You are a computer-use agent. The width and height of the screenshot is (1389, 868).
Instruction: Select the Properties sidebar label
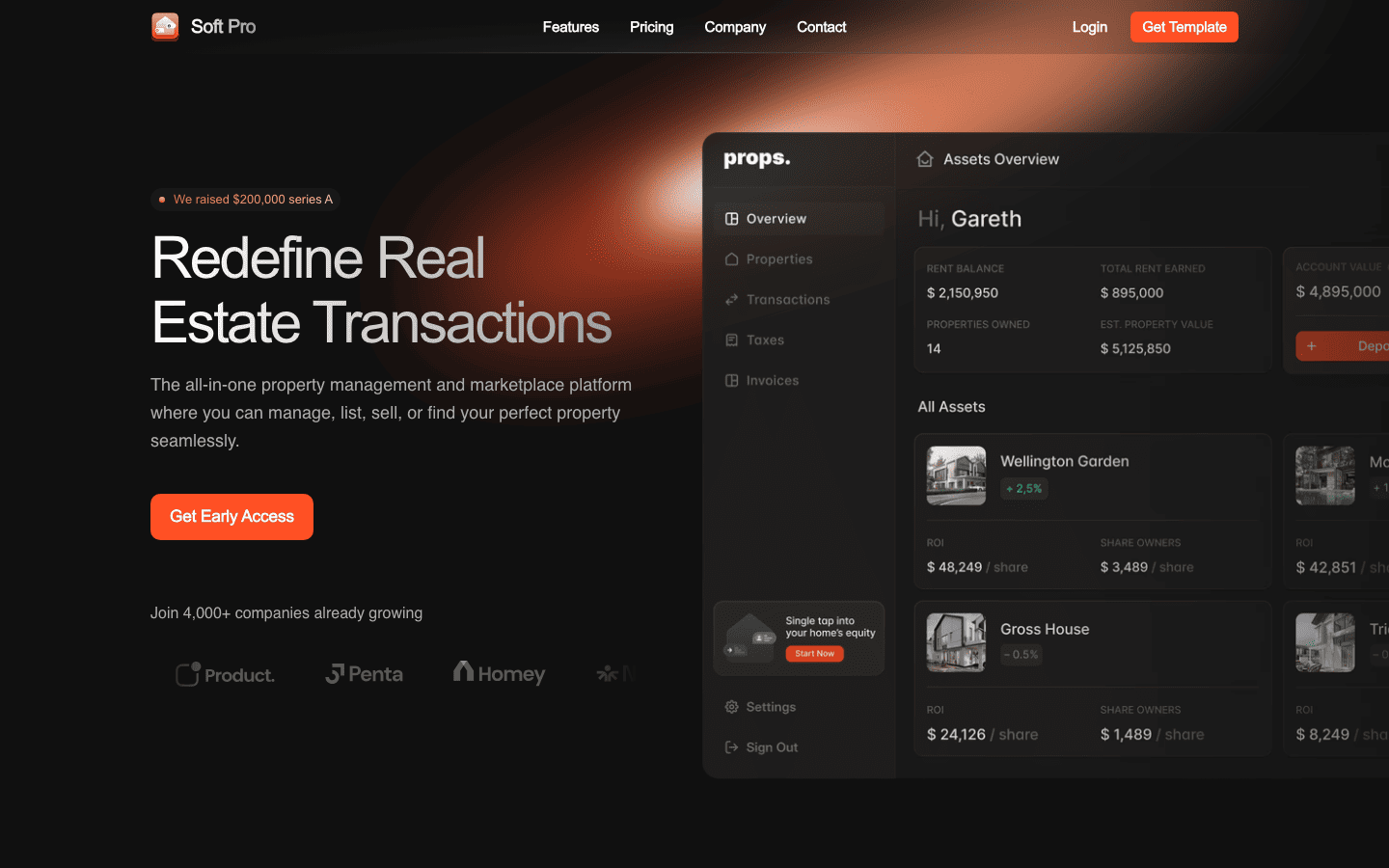779,259
